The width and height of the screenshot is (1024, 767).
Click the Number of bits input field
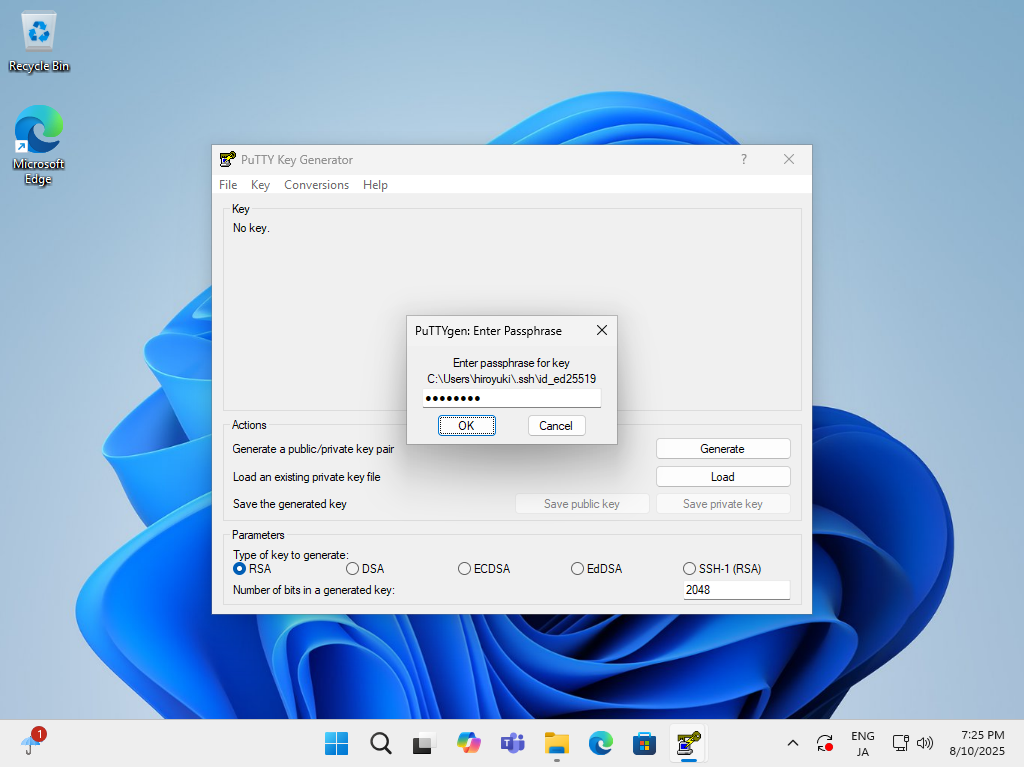tap(736, 589)
